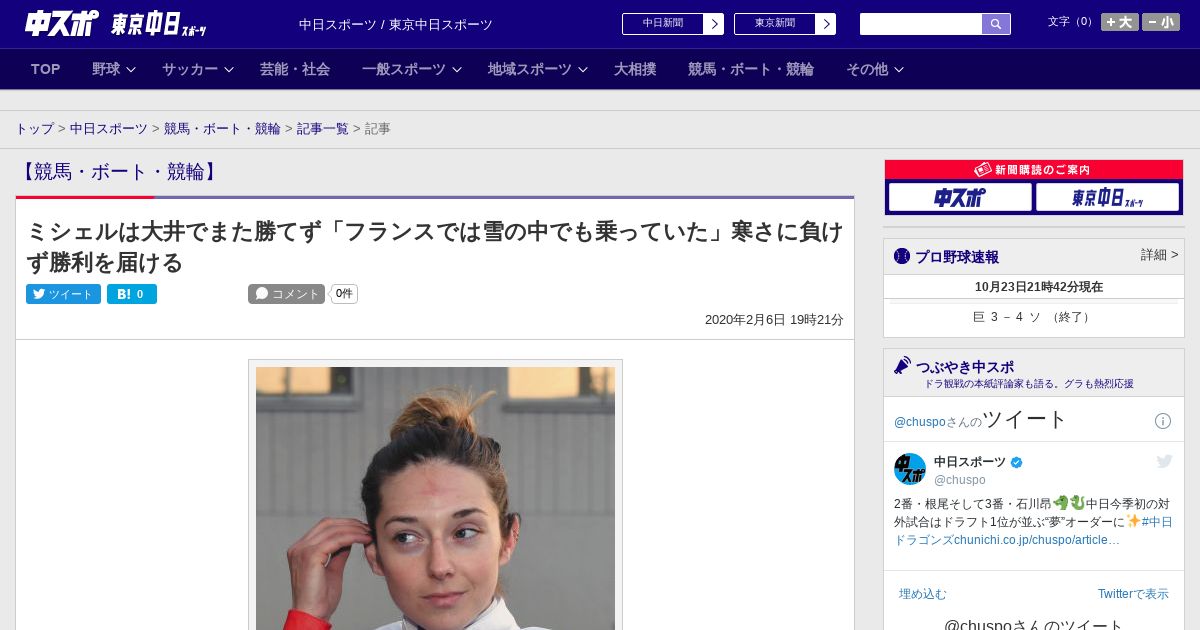
Task: Open the 一般スポーツ menu
Action: coord(404,69)
